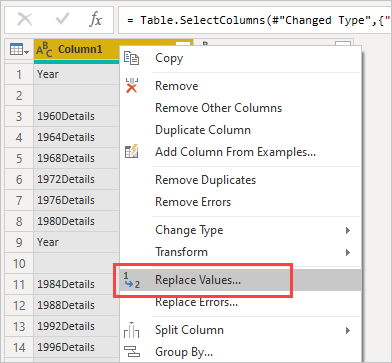Select the cell 1960Details
Screen dimensions: 392x363
[x=76, y=116]
